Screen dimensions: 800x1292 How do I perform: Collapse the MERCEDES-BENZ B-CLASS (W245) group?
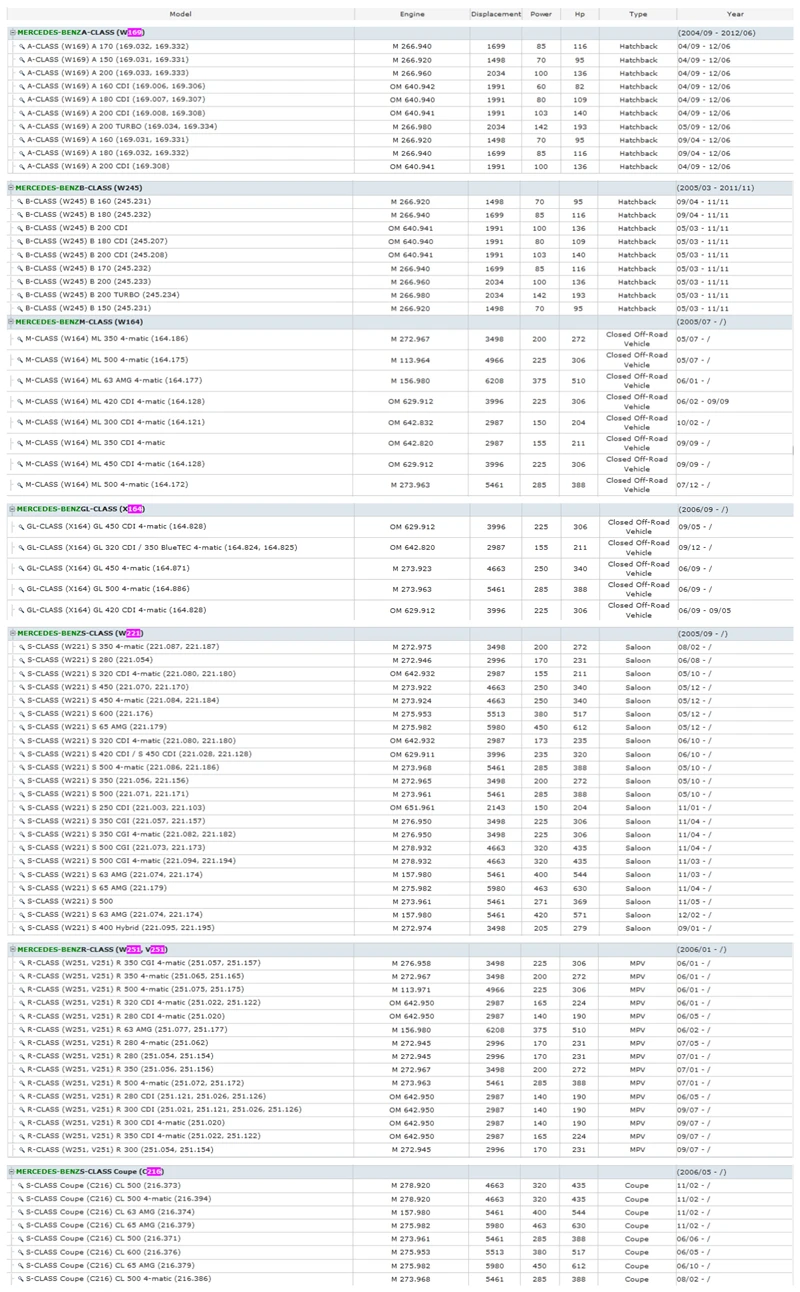12,187
